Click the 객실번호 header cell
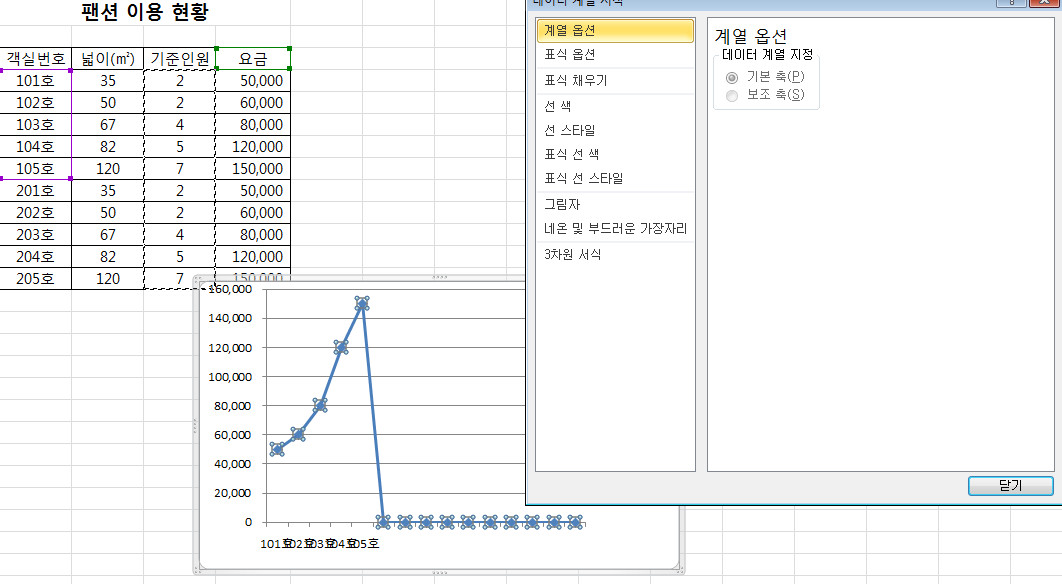 [36, 59]
